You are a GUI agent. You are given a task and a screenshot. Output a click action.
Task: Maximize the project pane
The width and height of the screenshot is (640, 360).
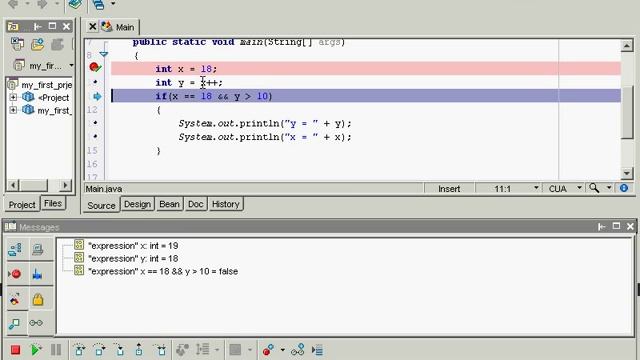pos(52,26)
